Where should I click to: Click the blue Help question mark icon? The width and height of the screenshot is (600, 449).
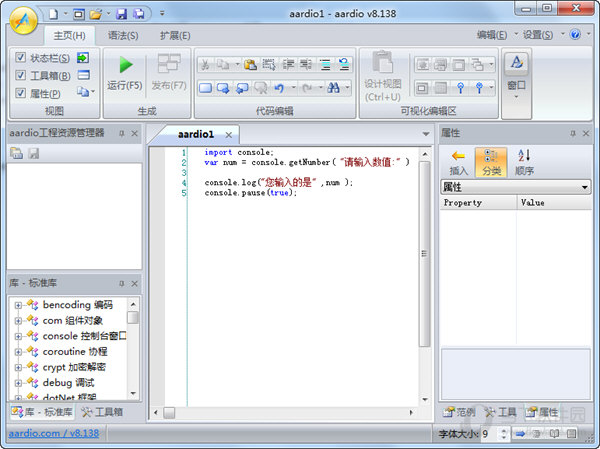point(575,34)
